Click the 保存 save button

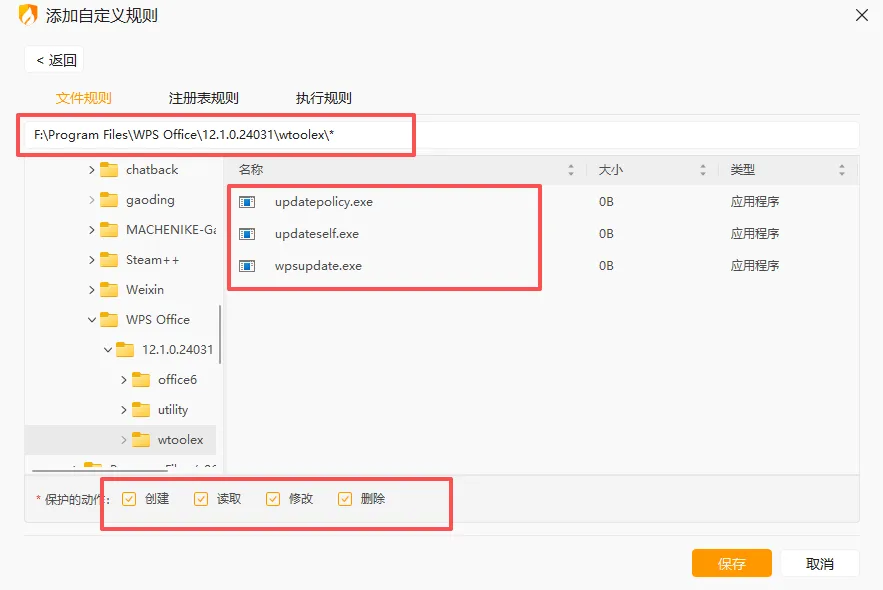(x=732, y=564)
